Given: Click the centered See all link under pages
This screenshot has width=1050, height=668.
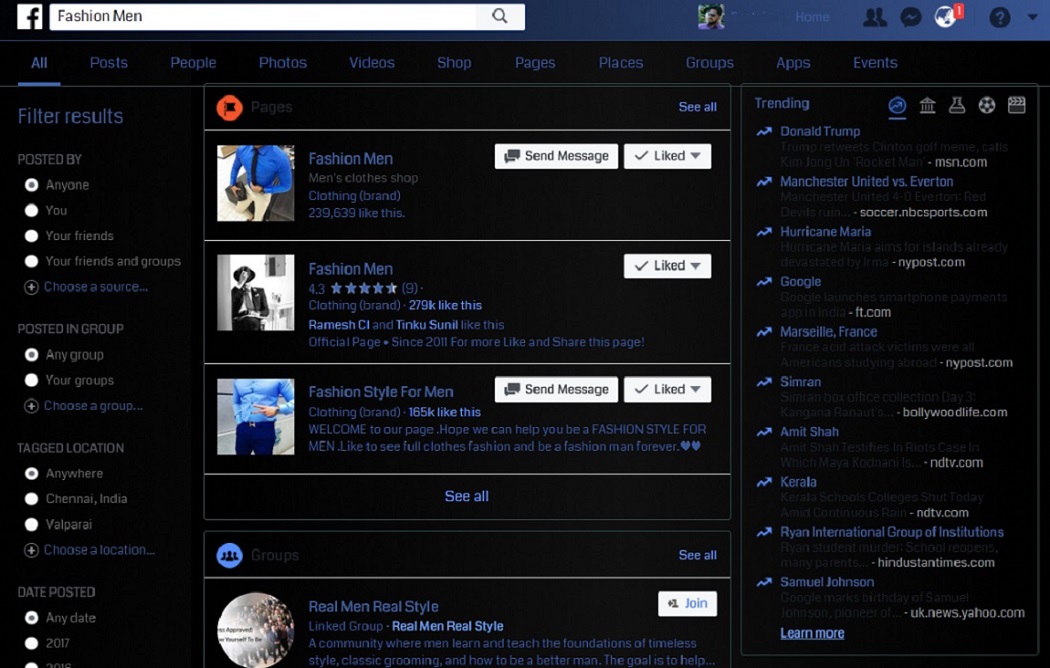Looking at the screenshot, I should point(467,497).
